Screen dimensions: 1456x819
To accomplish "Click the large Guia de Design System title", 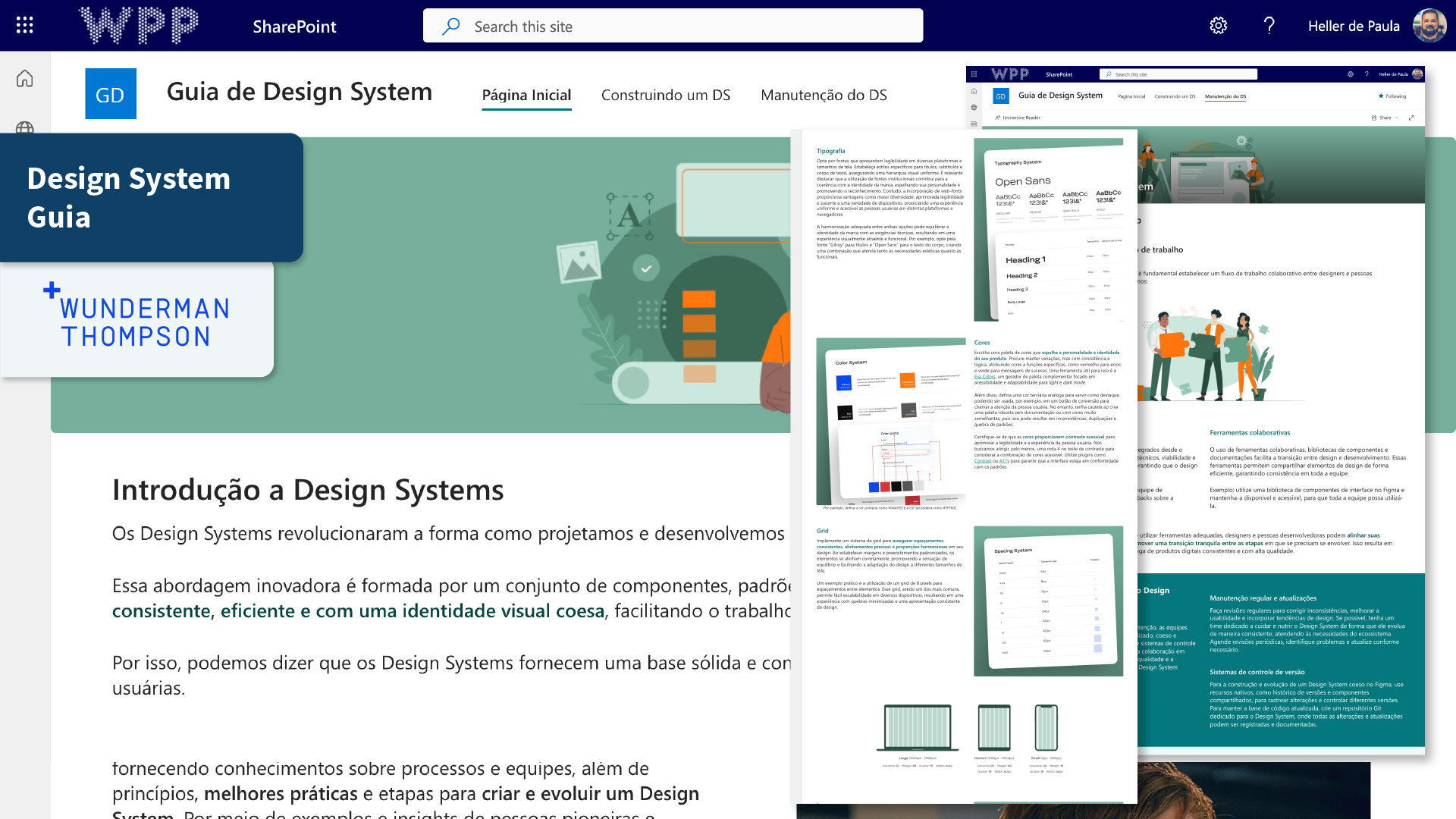I will (299, 92).
